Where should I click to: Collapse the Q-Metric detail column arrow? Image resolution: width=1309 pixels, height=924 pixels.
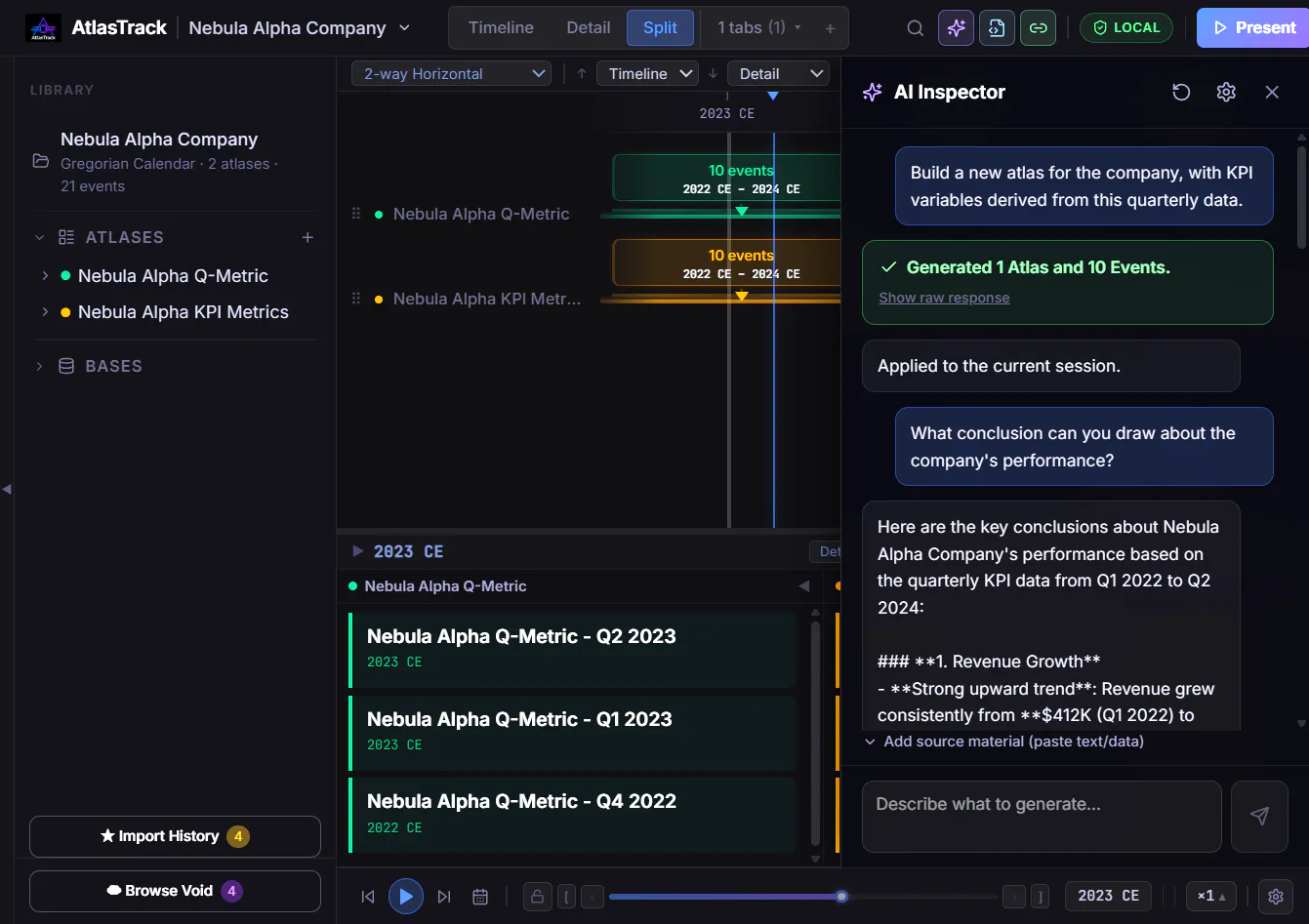(x=804, y=586)
